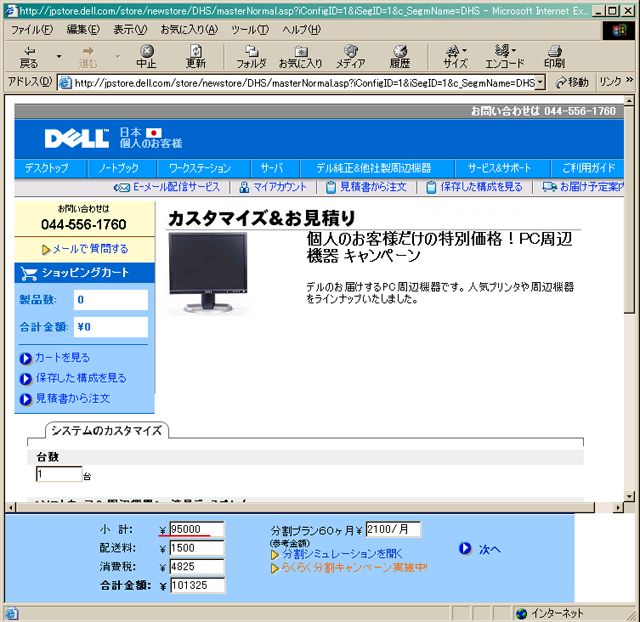Click the horizontal scrollbar right arrow
Image resolution: width=640 pixels, height=622 pixels.
(619, 507)
